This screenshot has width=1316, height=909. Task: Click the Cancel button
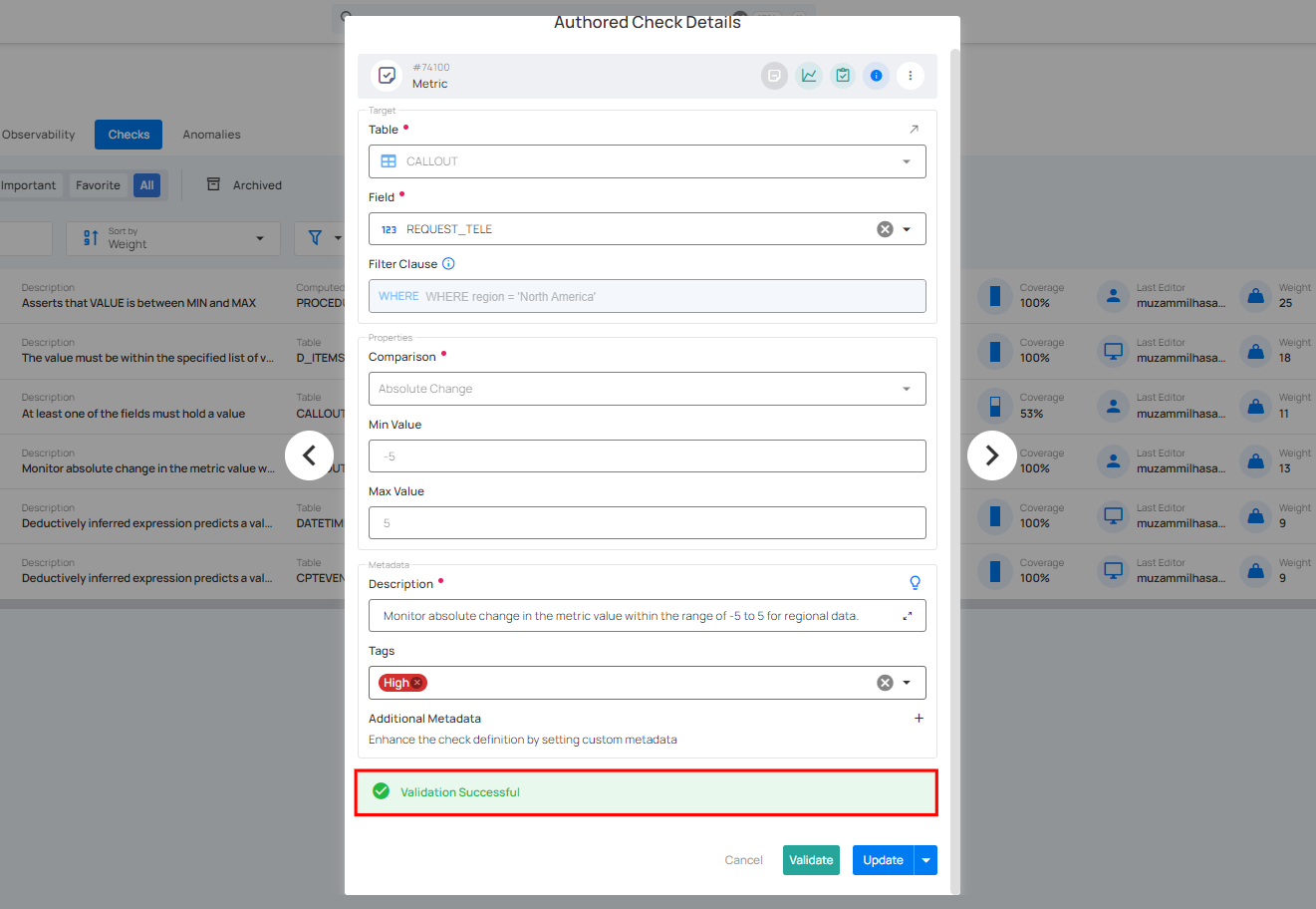point(743,860)
